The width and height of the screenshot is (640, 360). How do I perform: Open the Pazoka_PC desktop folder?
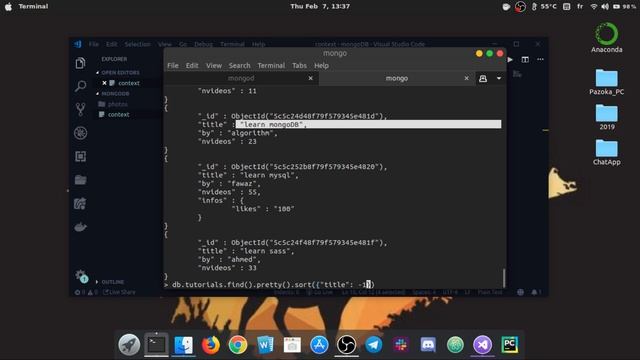[x=607, y=82]
